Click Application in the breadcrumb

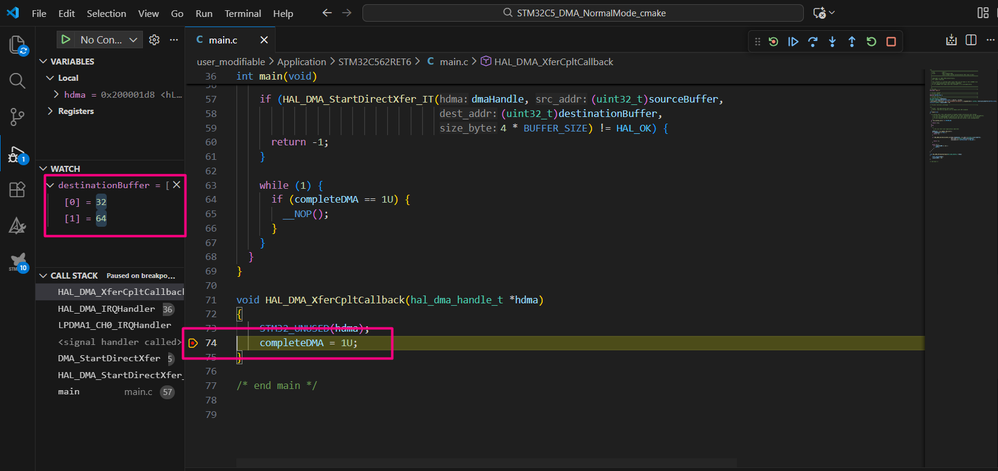(x=302, y=62)
